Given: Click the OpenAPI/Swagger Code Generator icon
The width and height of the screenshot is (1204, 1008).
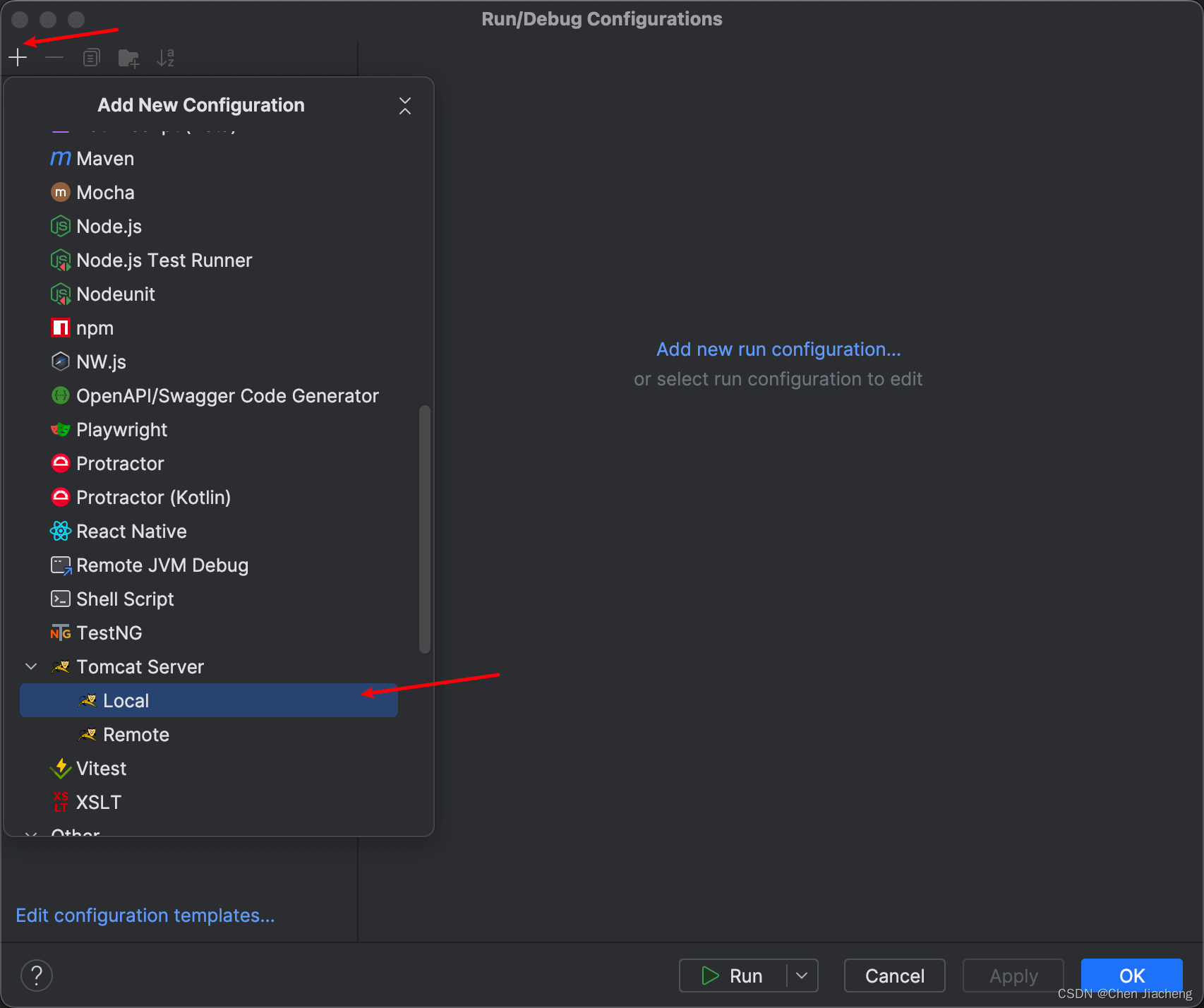Looking at the screenshot, I should pos(61,395).
